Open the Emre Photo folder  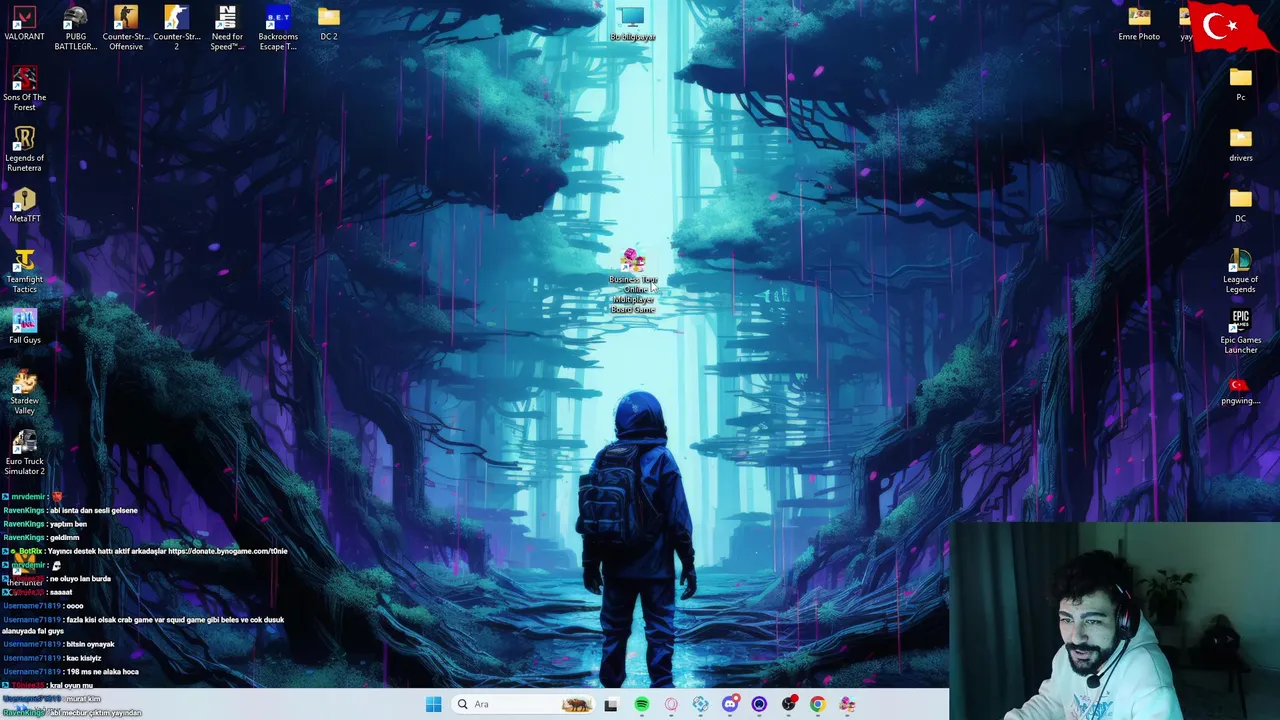1139,24
